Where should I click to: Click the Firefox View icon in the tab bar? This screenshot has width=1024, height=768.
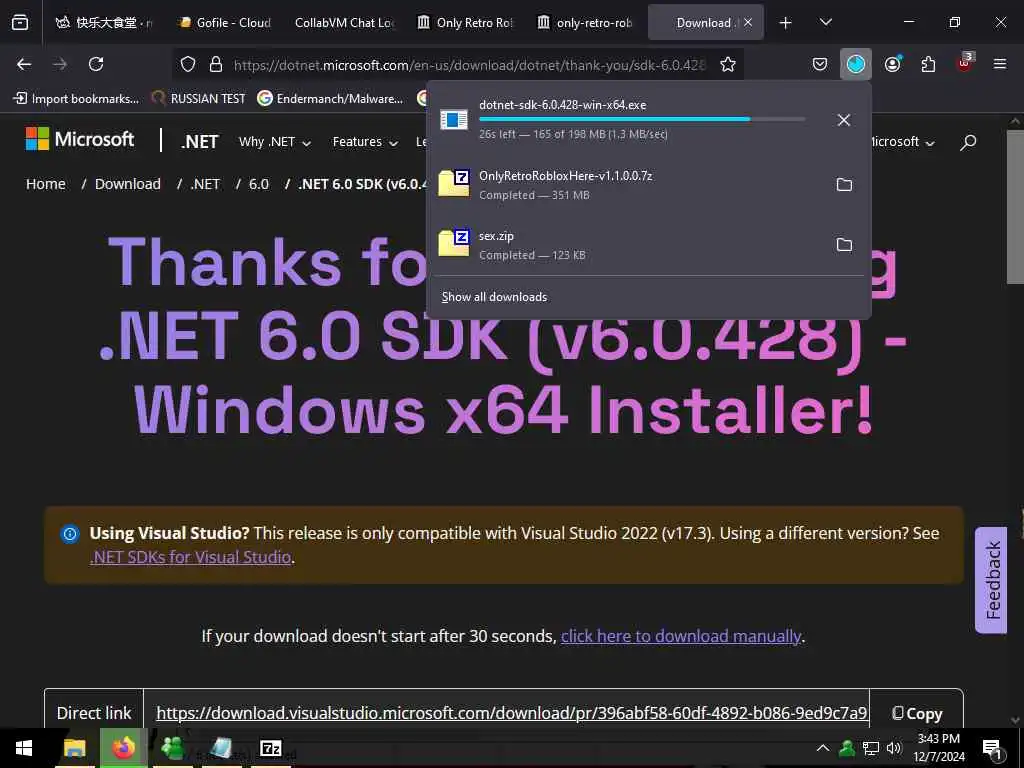point(20,23)
